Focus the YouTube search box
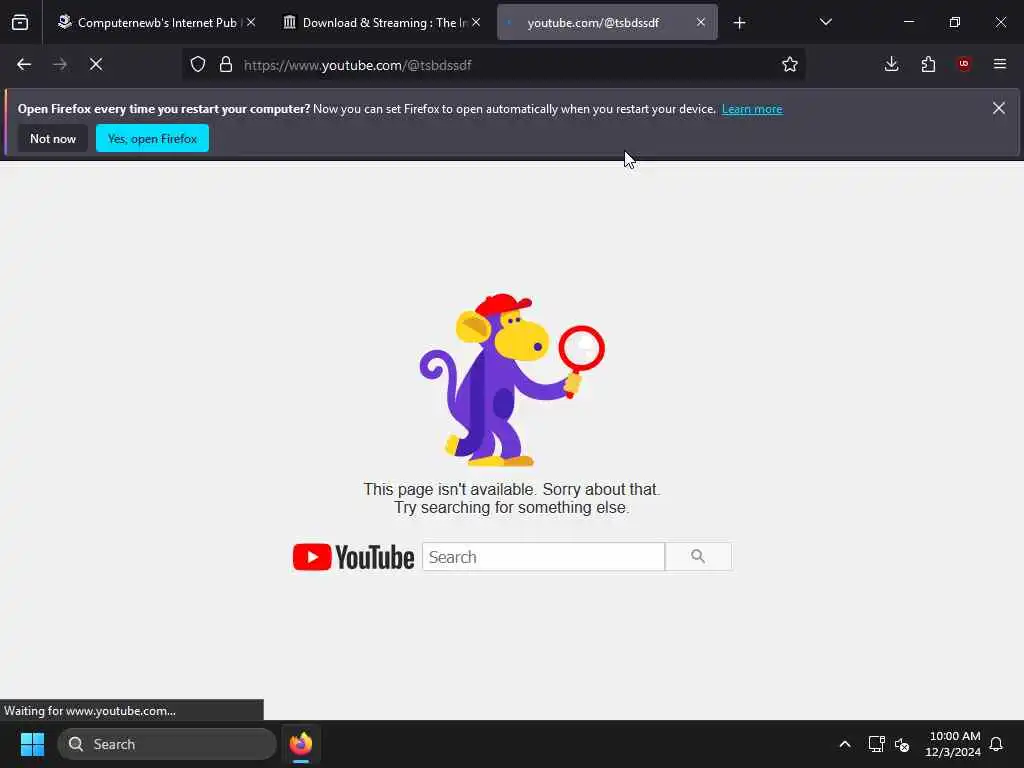This screenshot has width=1024, height=768. point(543,557)
